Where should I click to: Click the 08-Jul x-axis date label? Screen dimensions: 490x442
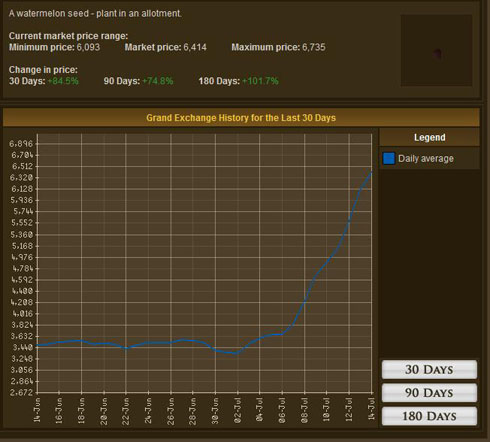(x=304, y=410)
